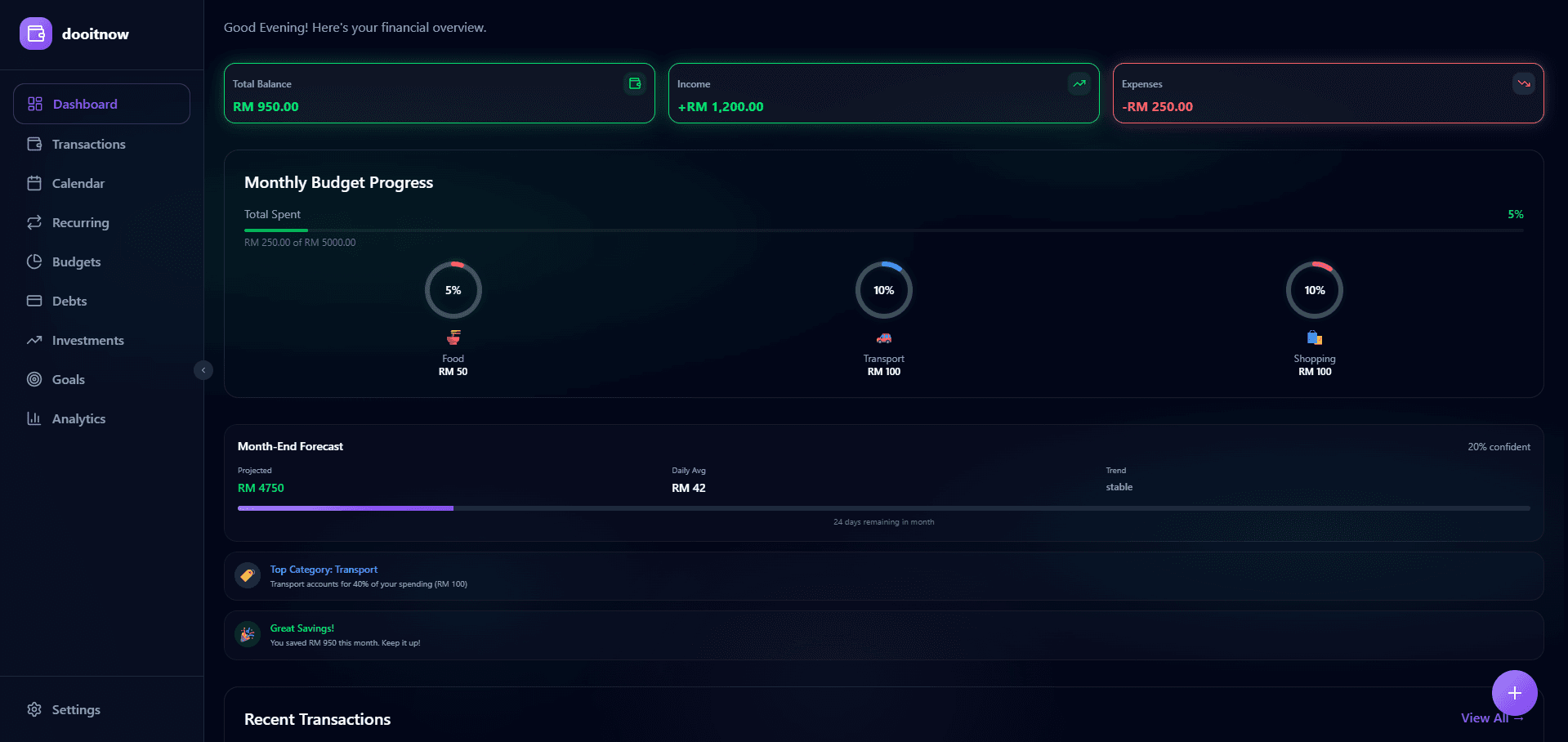Select Investments in the sidebar
Image resolution: width=1568 pixels, height=742 pixels.
click(87, 340)
